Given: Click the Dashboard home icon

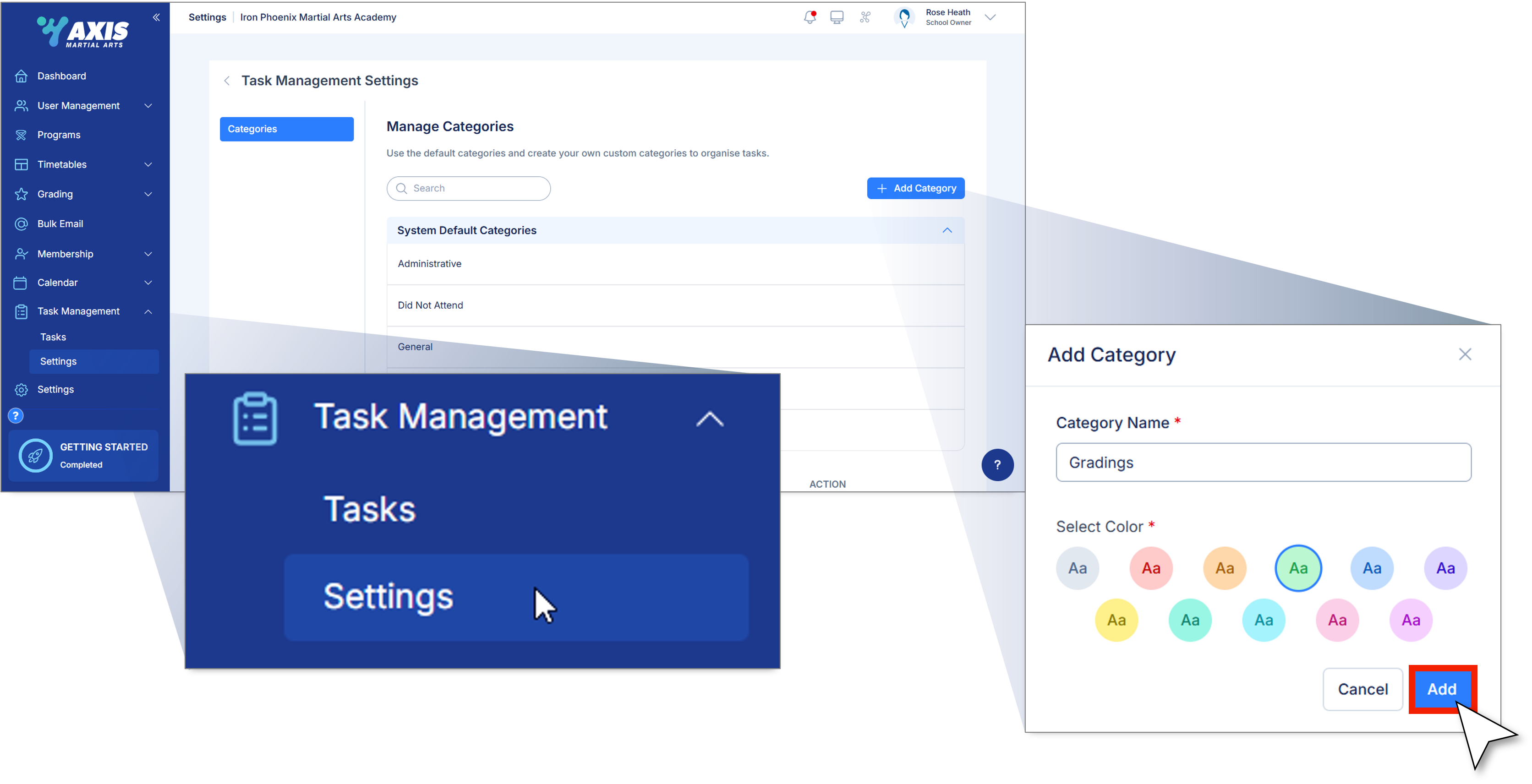Looking at the screenshot, I should (22, 76).
